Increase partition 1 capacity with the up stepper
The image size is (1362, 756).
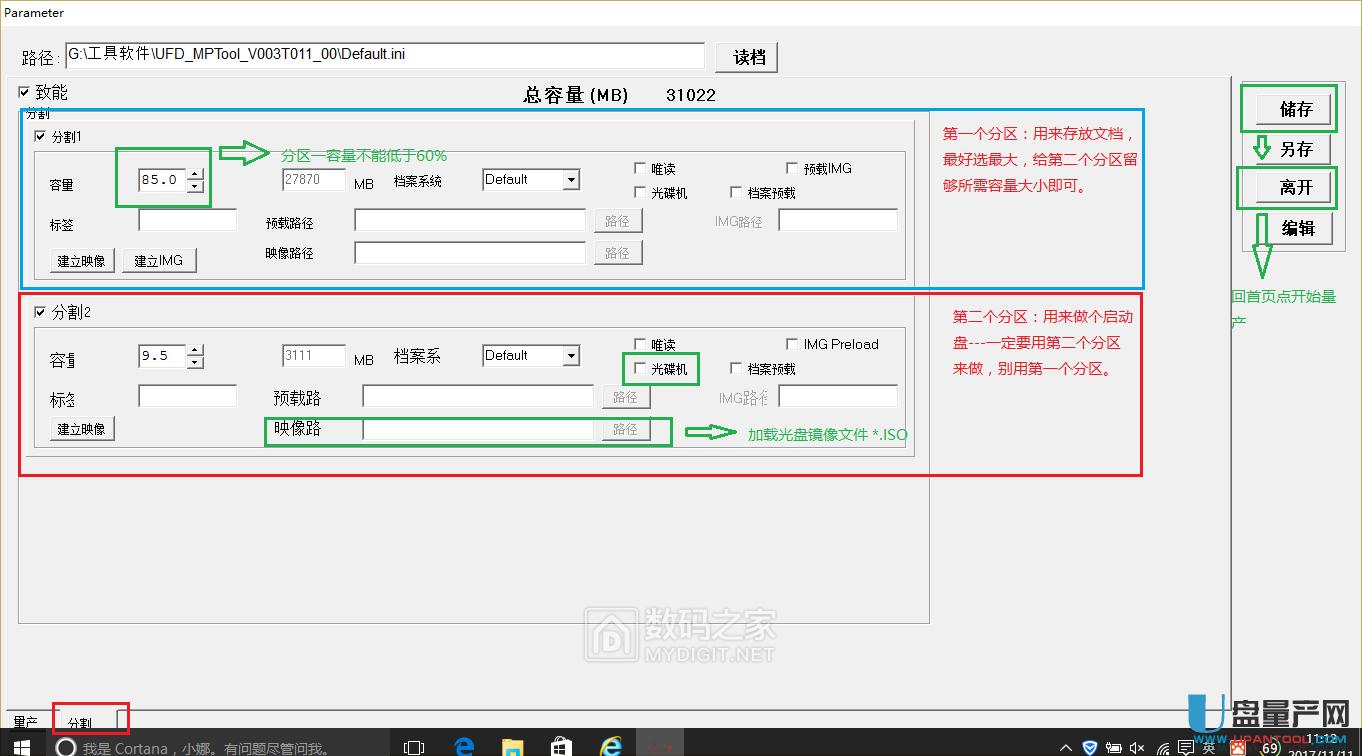pyautogui.click(x=195, y=172)
